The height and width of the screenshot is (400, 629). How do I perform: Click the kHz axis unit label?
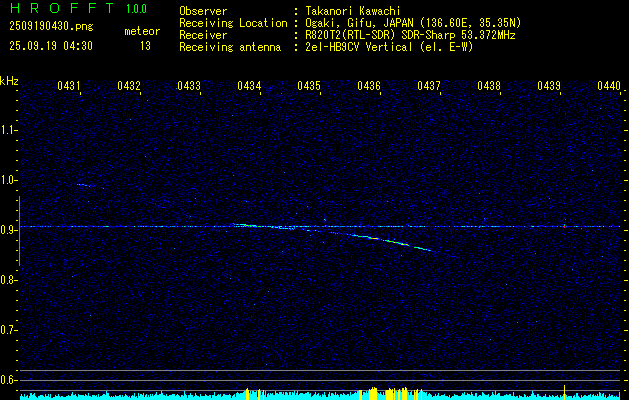(9, 82)
